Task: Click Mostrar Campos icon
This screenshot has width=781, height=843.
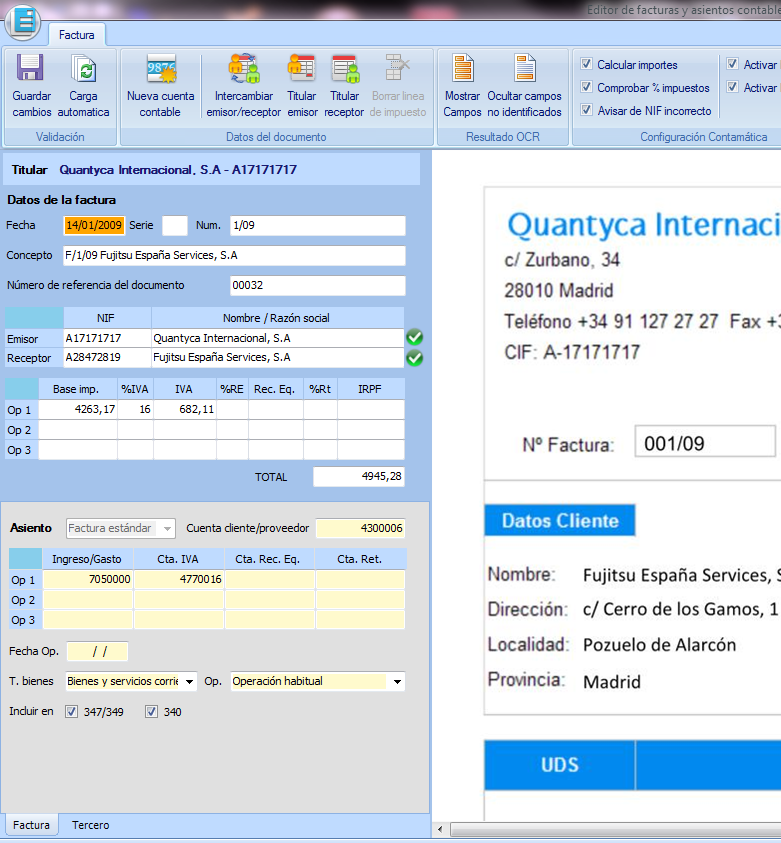Action: (462, 69)
